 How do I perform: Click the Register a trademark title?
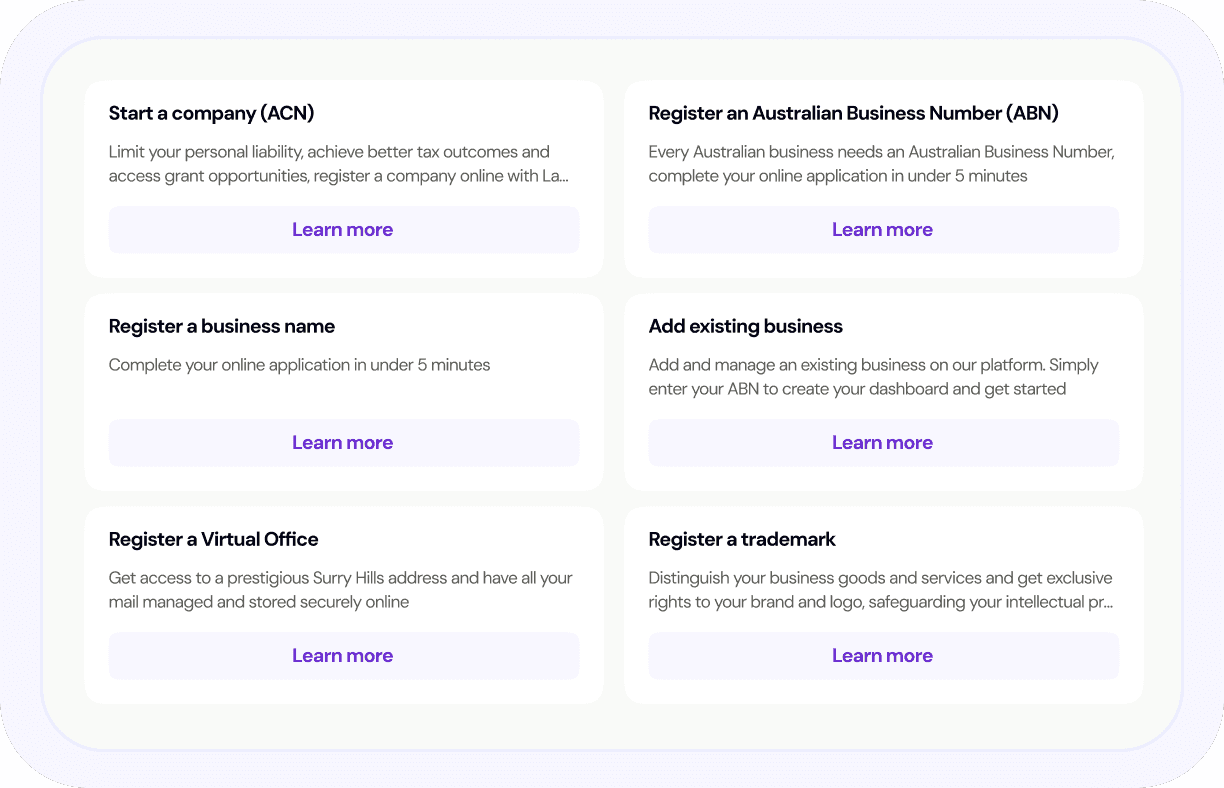click(x=741, y=540)
